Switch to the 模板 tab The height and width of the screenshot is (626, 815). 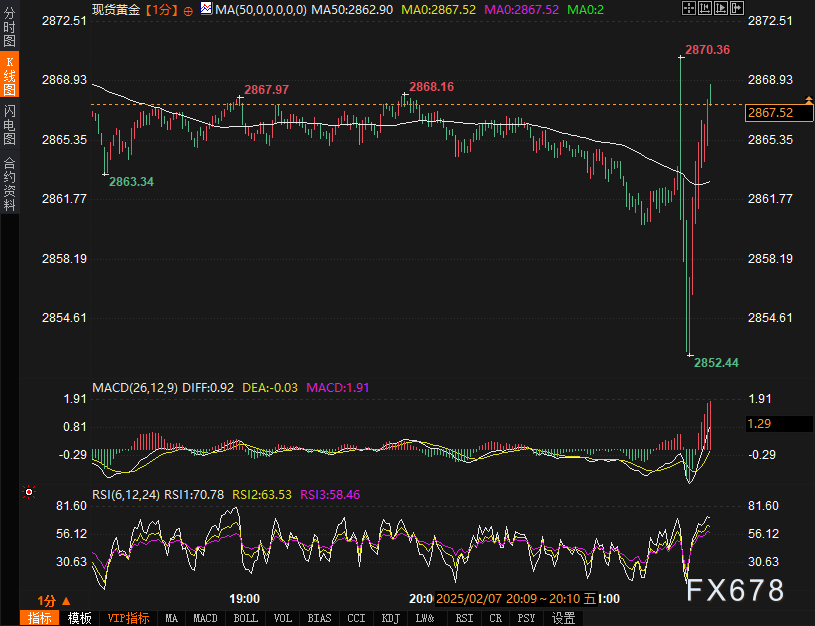point(80,618)
